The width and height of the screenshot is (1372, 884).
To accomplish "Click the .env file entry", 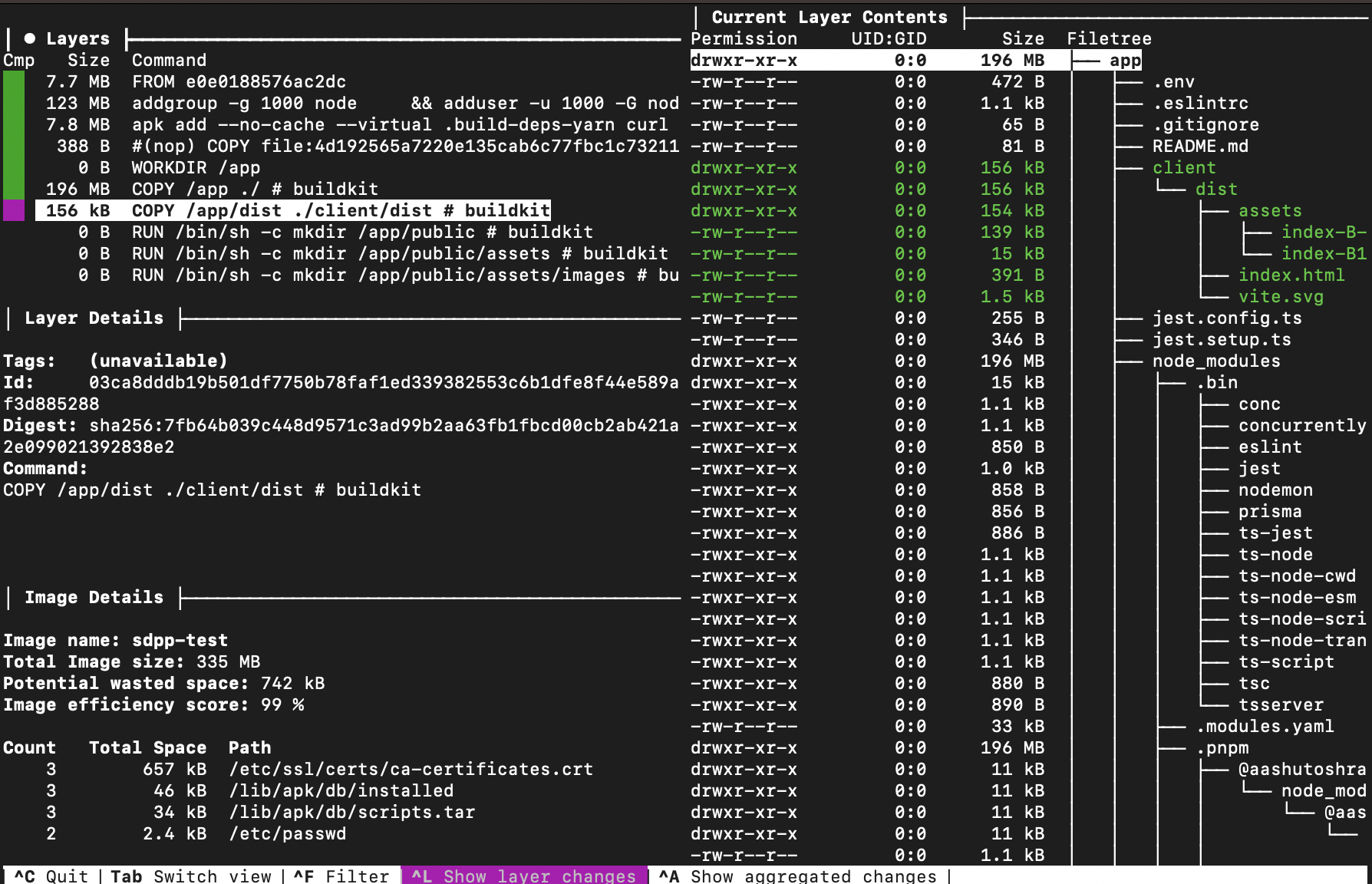I will [x=1173, y=81].
